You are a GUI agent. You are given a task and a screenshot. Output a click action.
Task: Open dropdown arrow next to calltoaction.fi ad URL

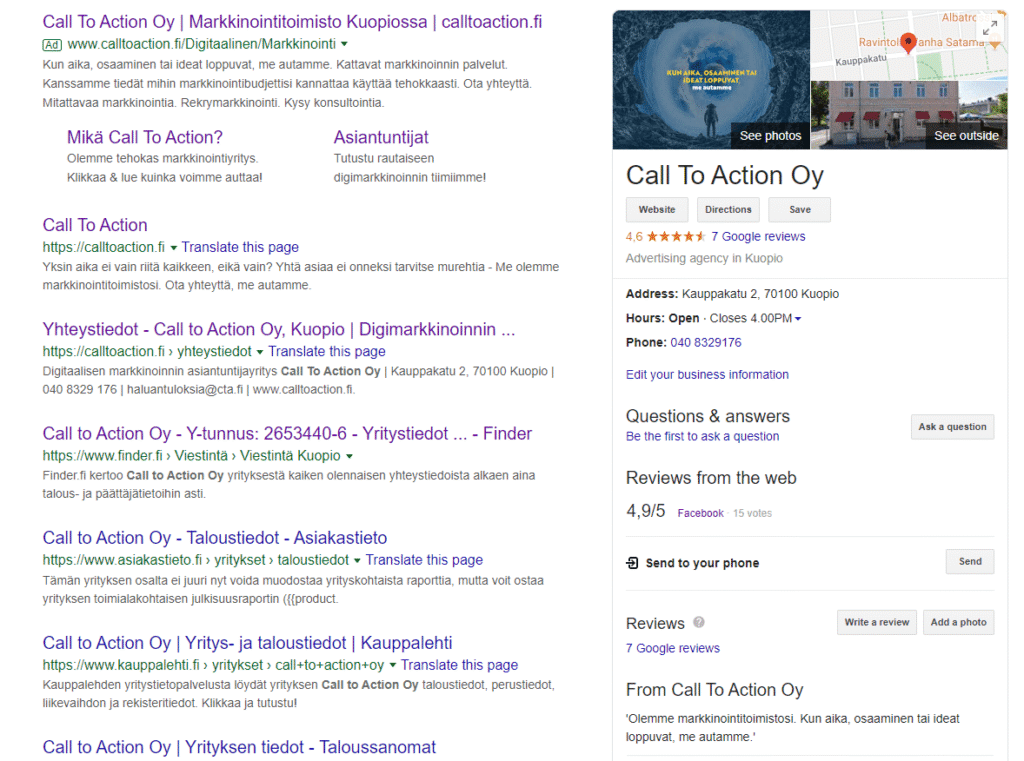coord(344,44)
